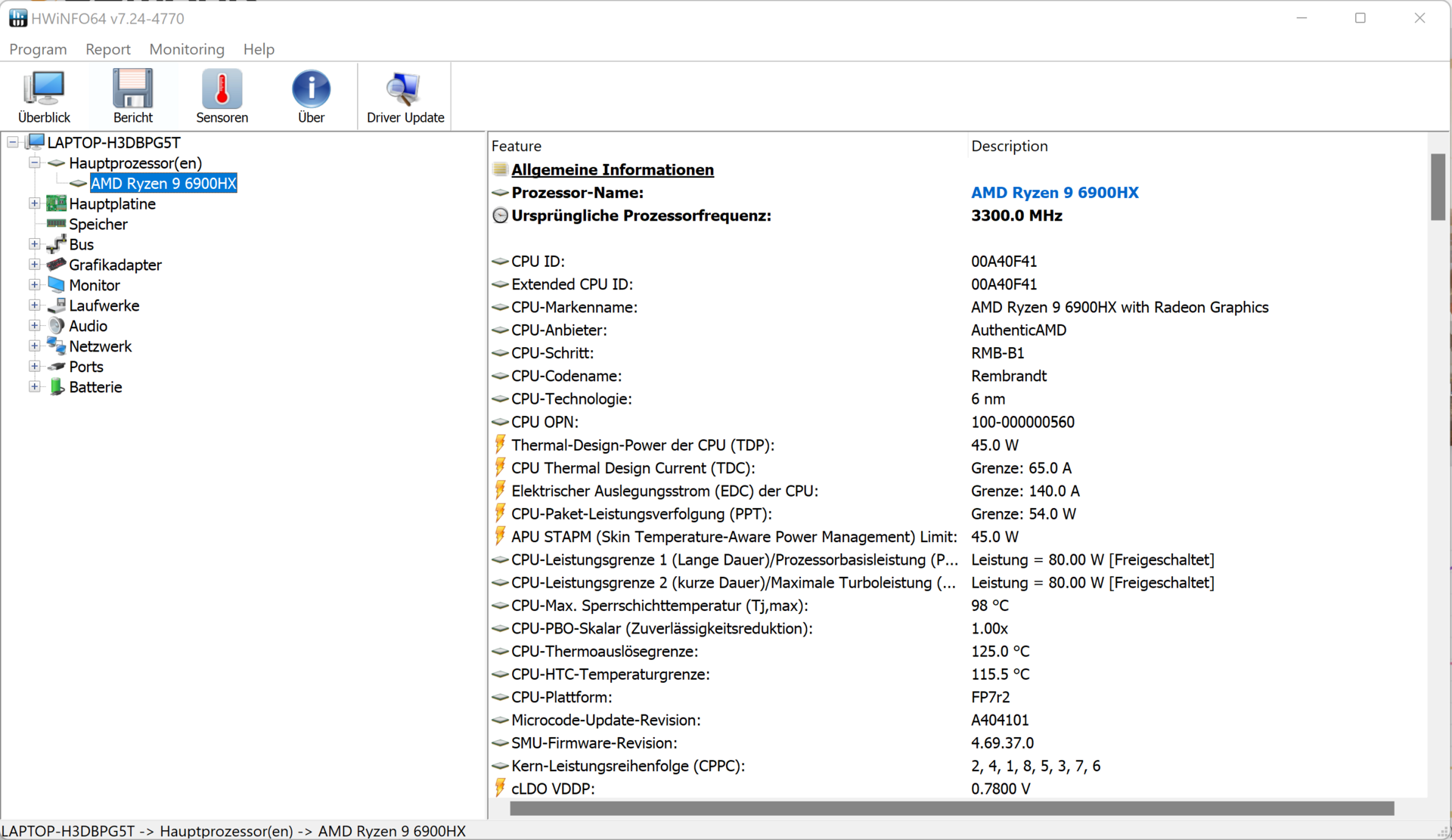This screenshot has width=1452, height=840.
Task: Click the Allgemeine Informationen heading
Action: [612, 170]
